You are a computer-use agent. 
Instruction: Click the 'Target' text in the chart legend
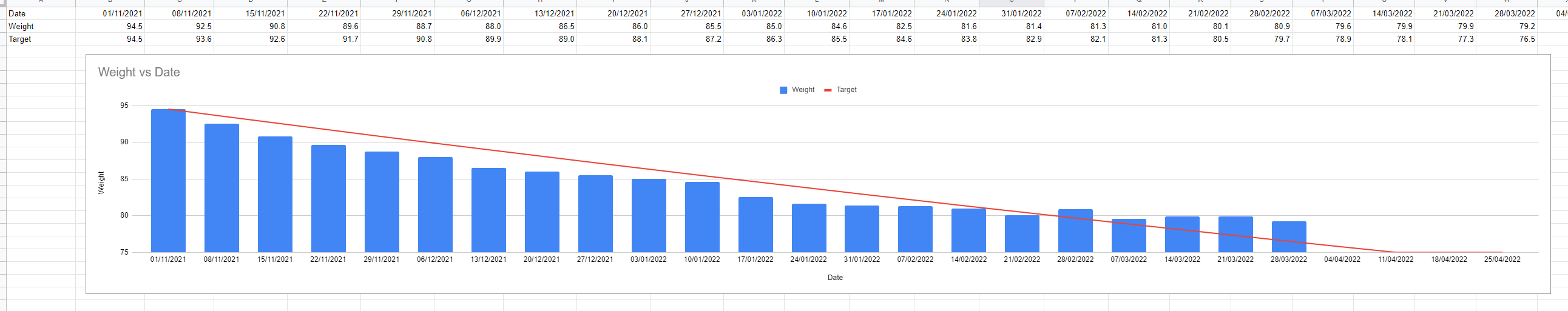[846, 90]
